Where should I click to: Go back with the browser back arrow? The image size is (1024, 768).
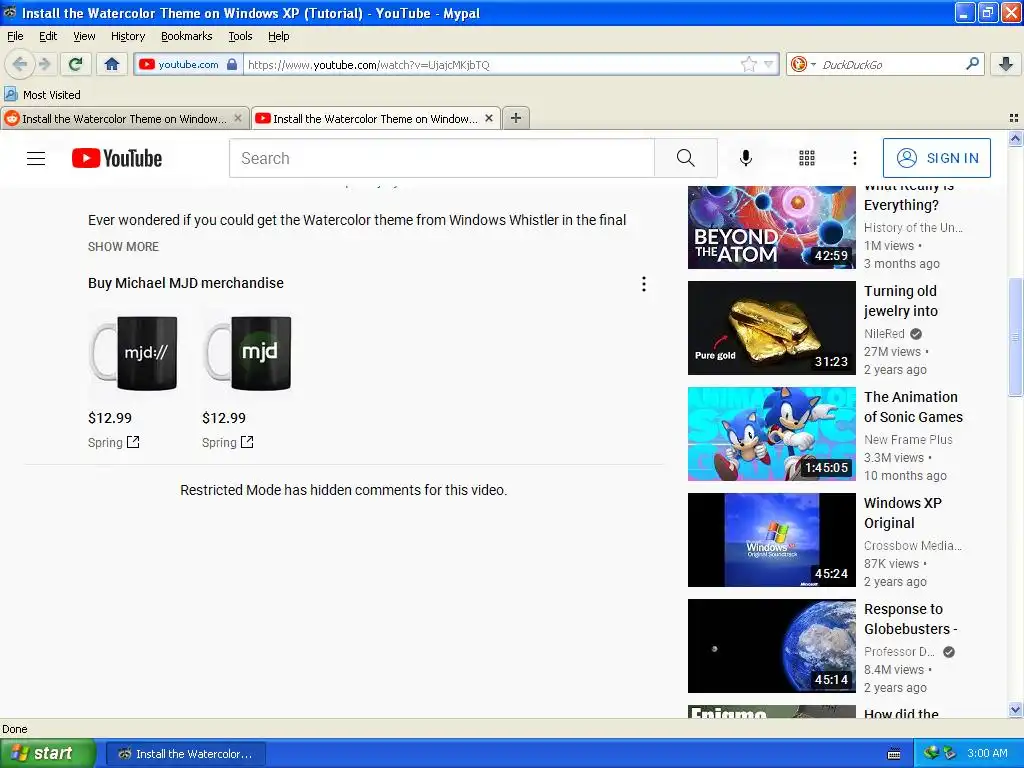pos(20,64)
